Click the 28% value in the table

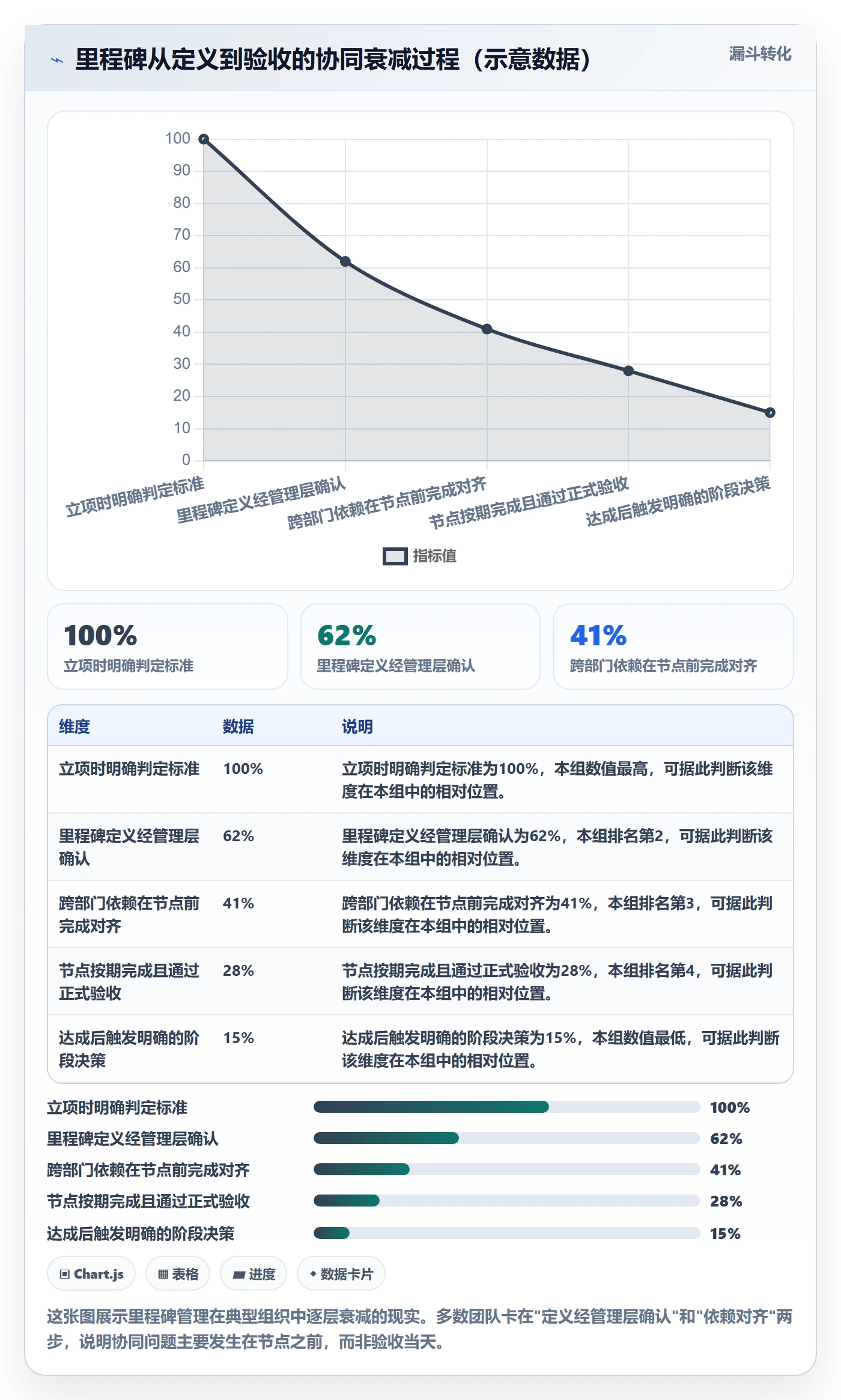[x=238, y=971]
